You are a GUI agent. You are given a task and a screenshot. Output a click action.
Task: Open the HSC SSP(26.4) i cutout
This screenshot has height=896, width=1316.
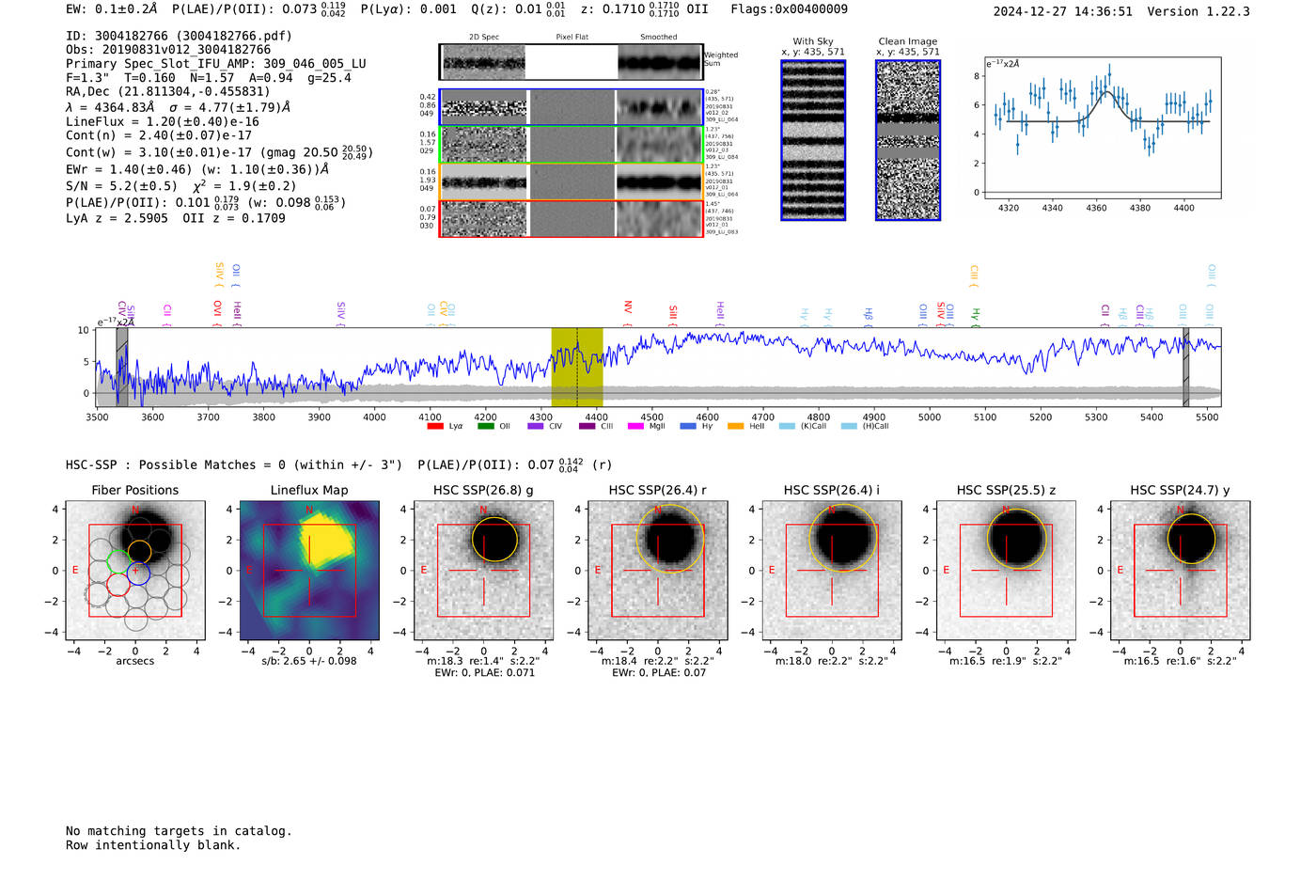pyautogui.click(x=832, y=570)
